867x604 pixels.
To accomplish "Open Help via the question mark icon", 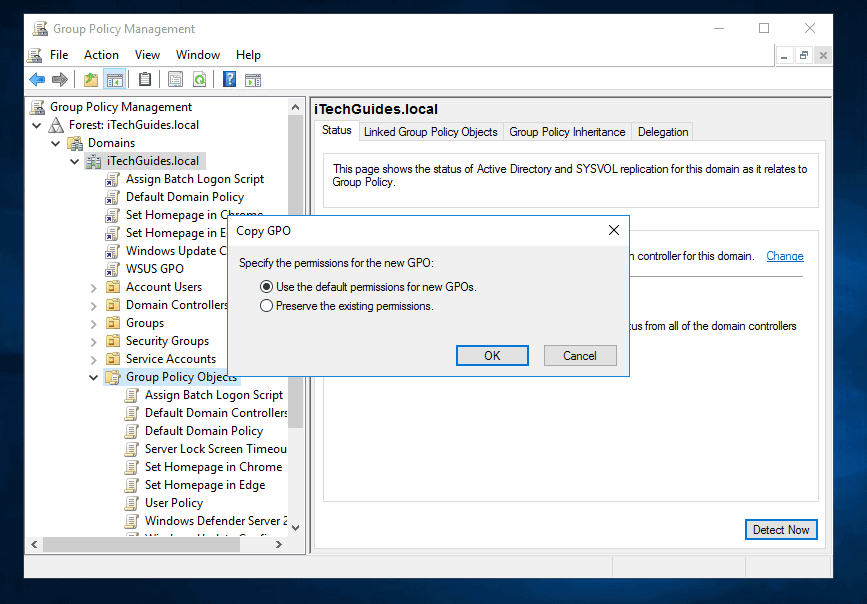I will (x=229, y=80).
